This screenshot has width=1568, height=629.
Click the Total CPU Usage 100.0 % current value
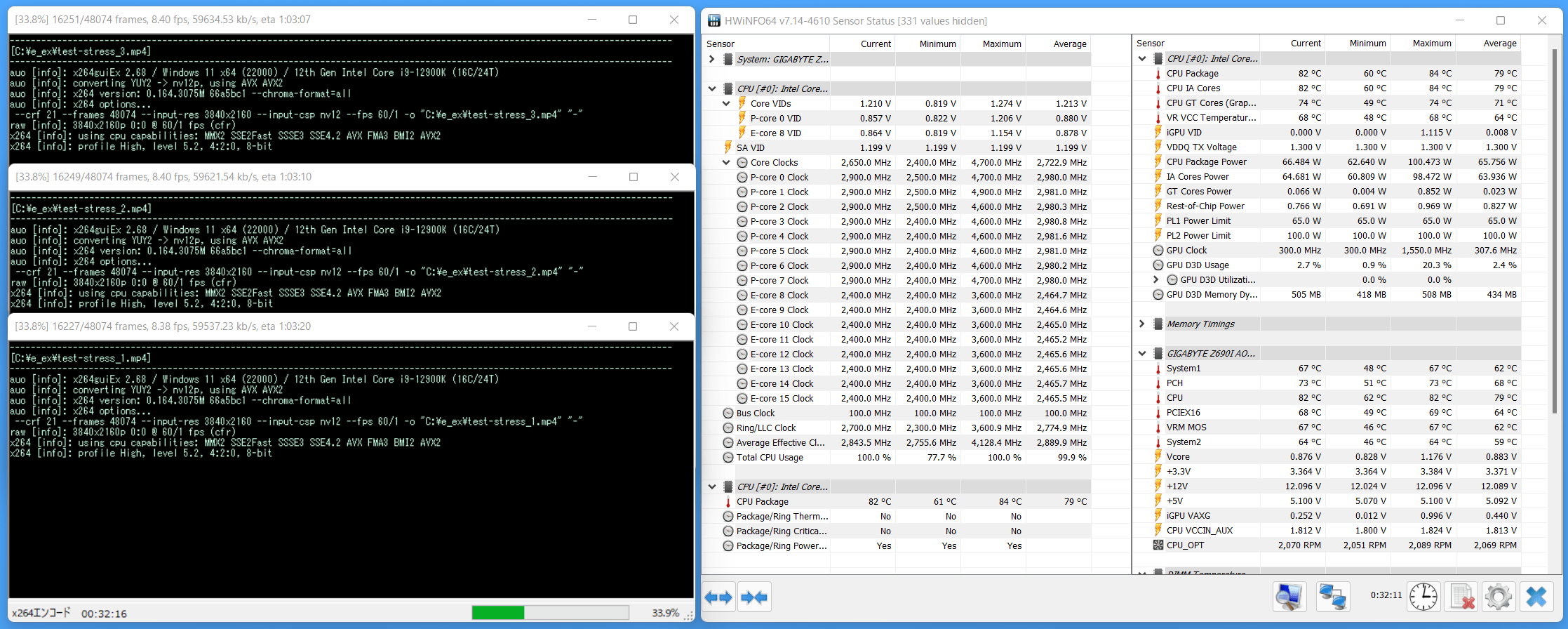[x=873, y=457]
